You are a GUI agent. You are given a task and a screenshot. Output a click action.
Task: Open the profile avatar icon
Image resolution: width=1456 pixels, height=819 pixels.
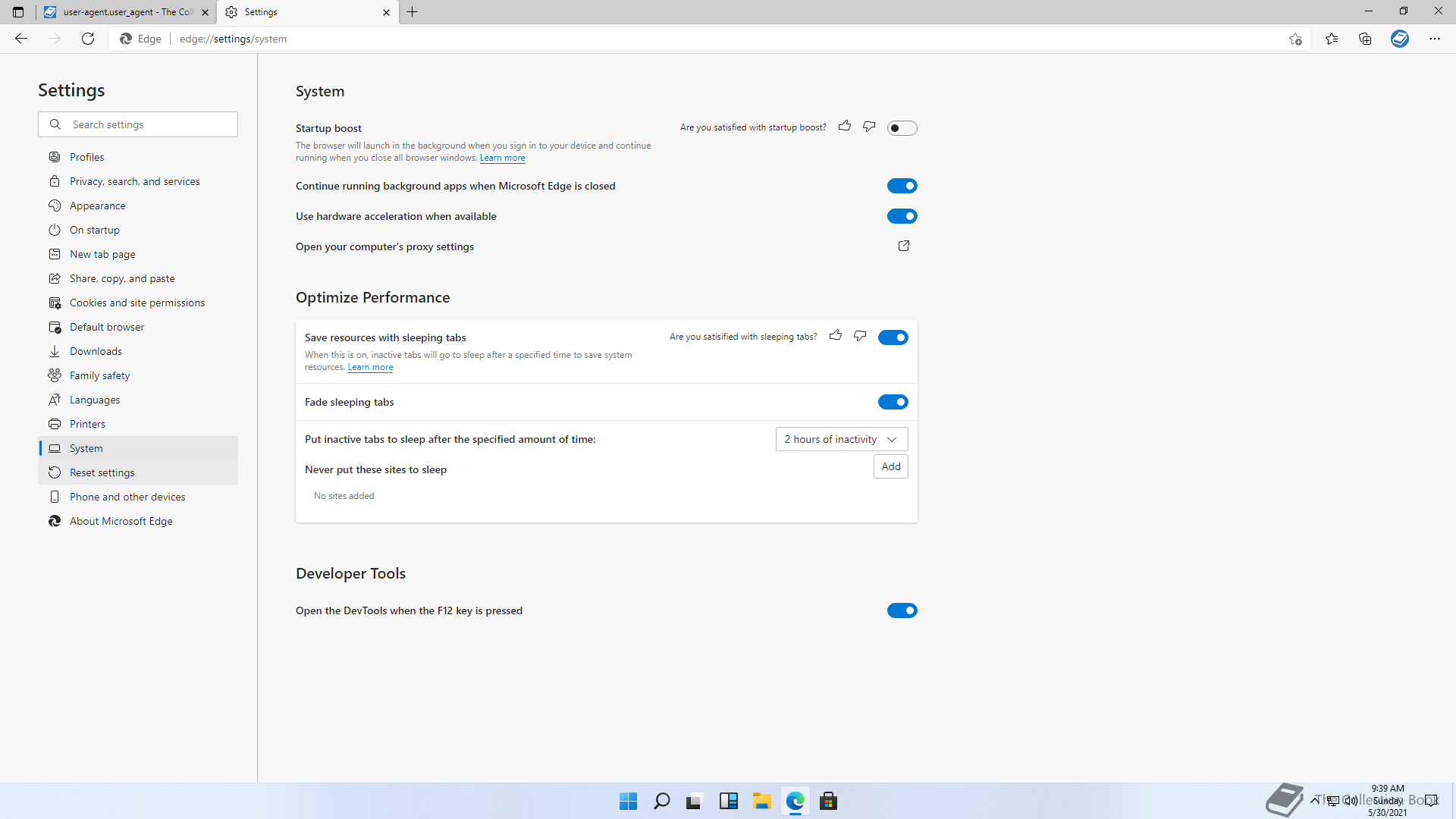coord(1400,39)
